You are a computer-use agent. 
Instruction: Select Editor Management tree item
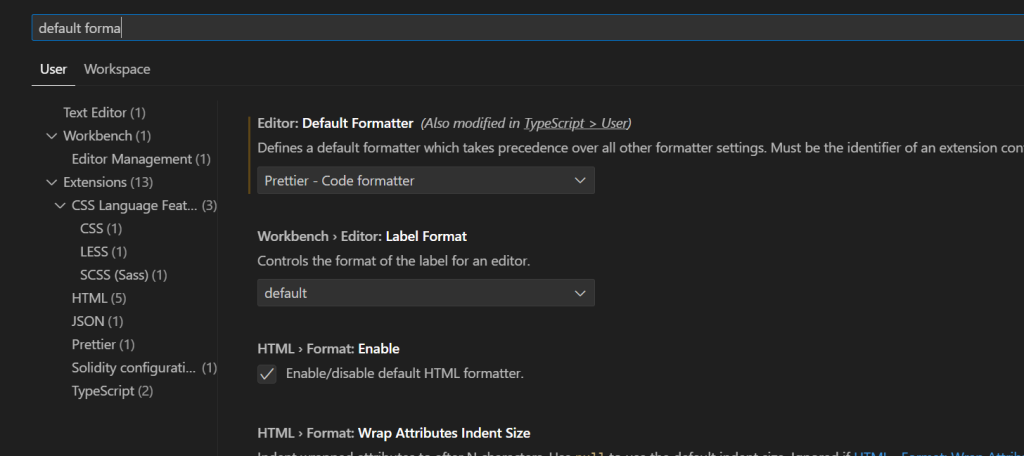(140, 159)
